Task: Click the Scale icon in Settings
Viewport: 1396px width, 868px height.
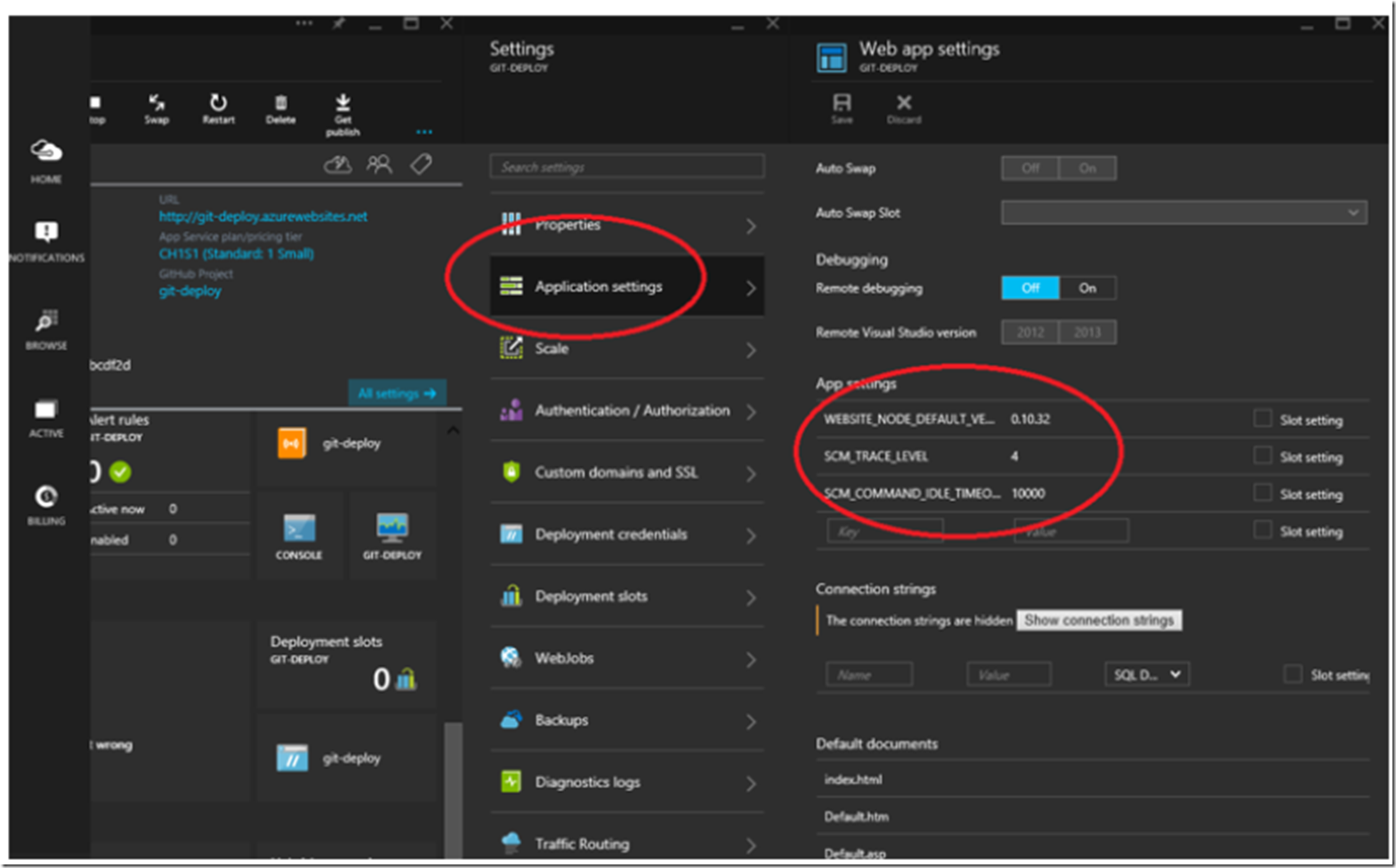Action: (511, 348)
